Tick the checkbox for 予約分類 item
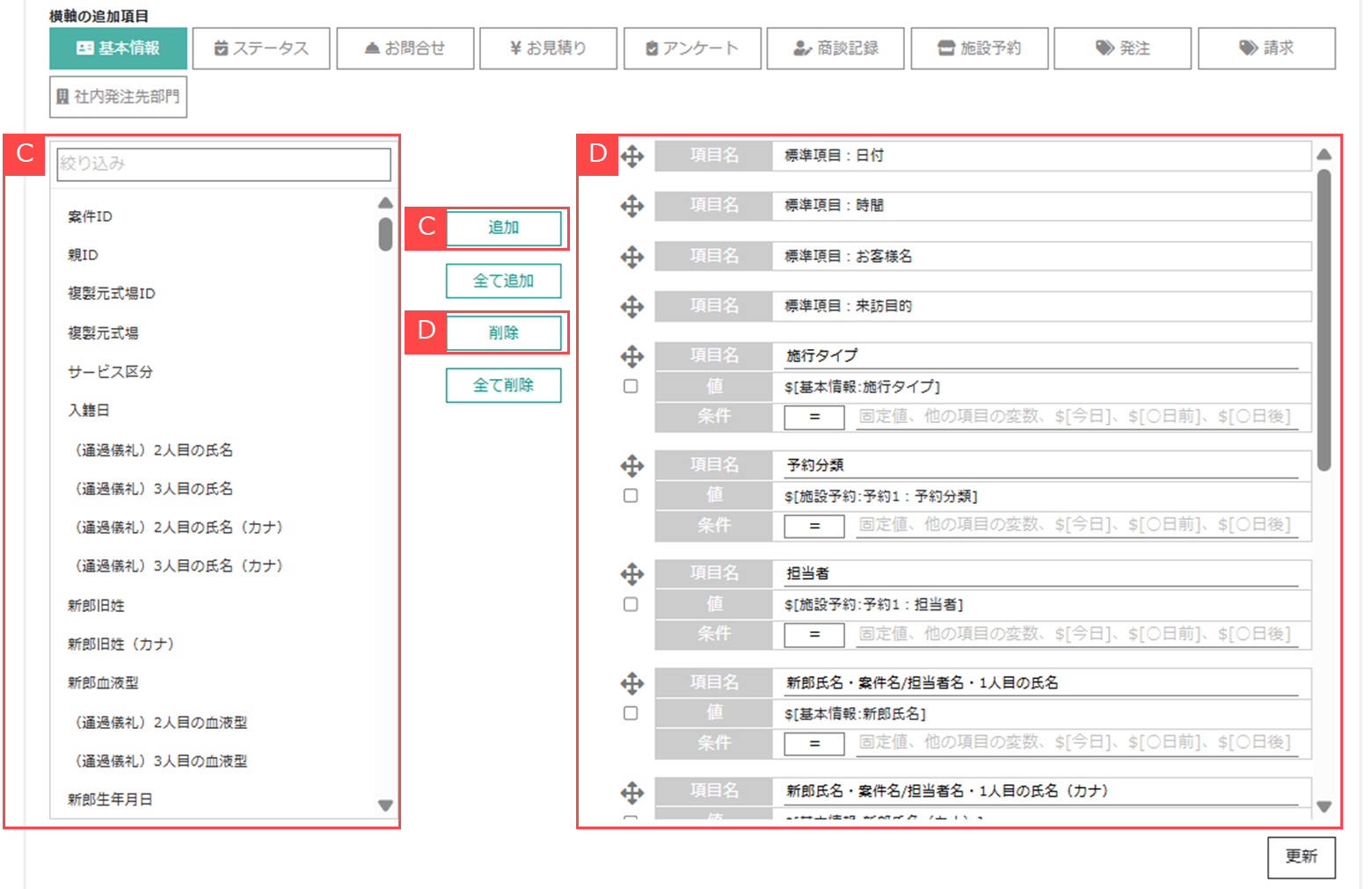This screenshot has width=1372, height=889. (631, 496)
